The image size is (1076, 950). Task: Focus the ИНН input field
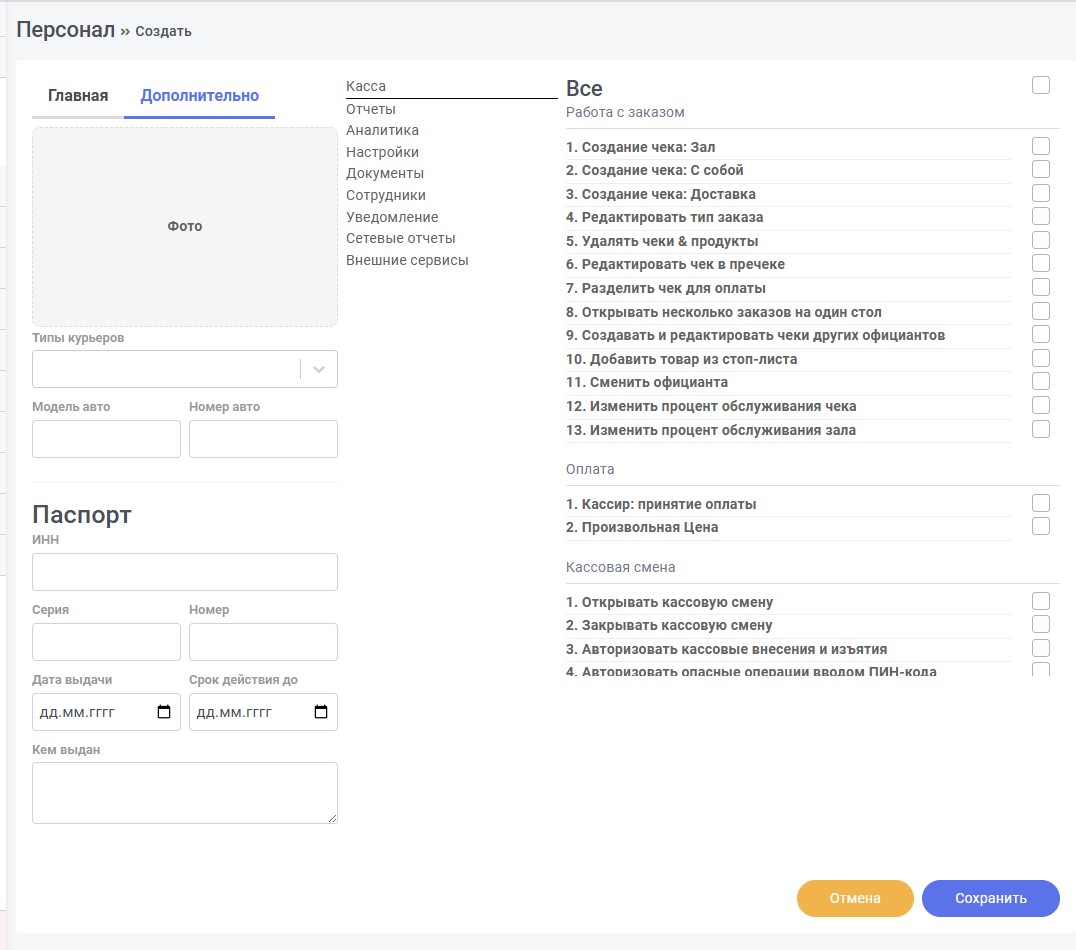click(x=185, y=572)
